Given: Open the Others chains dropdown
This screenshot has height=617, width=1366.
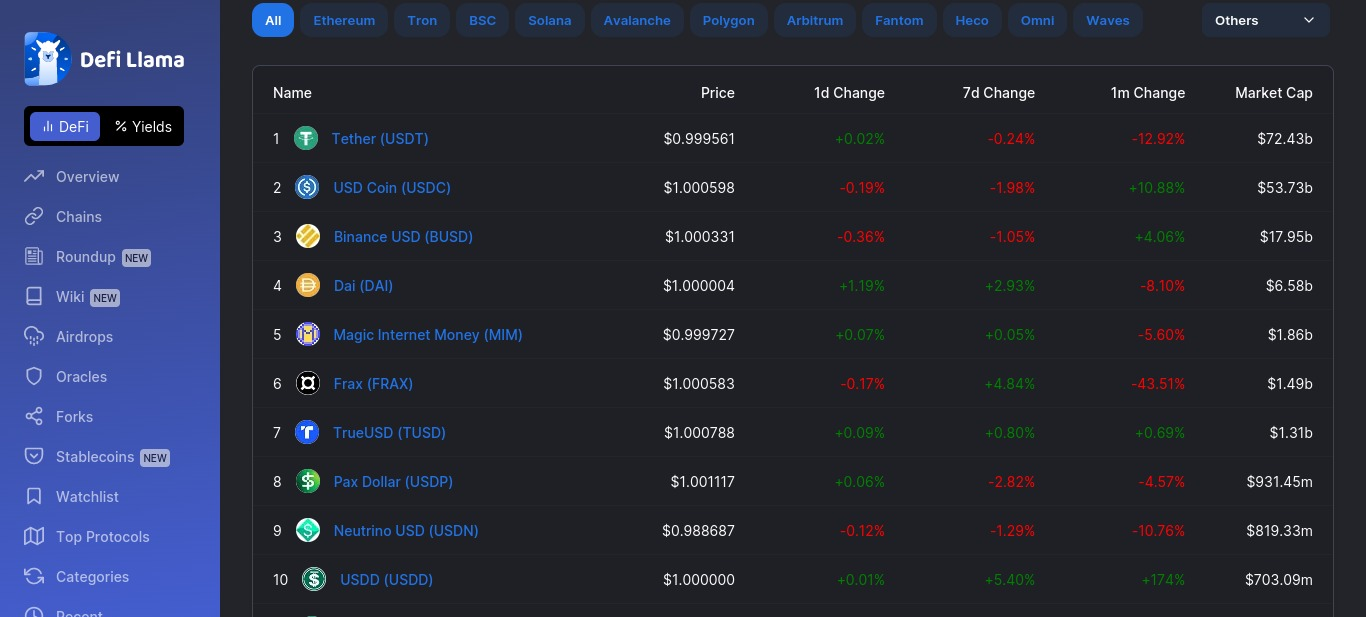Looking at the screenshot, I should tap(1265, 20).
